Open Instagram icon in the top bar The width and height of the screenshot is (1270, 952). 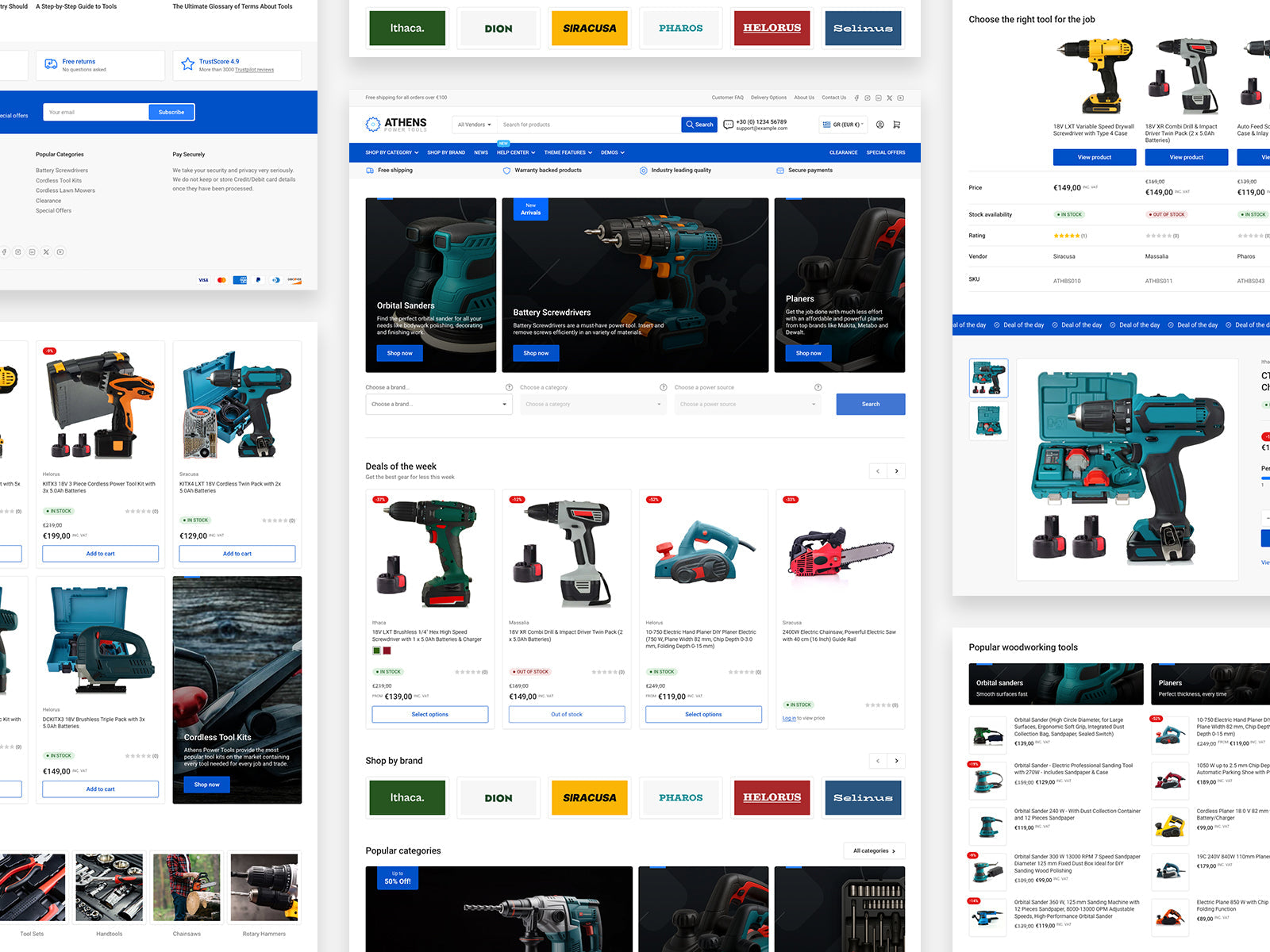[868, 98]
